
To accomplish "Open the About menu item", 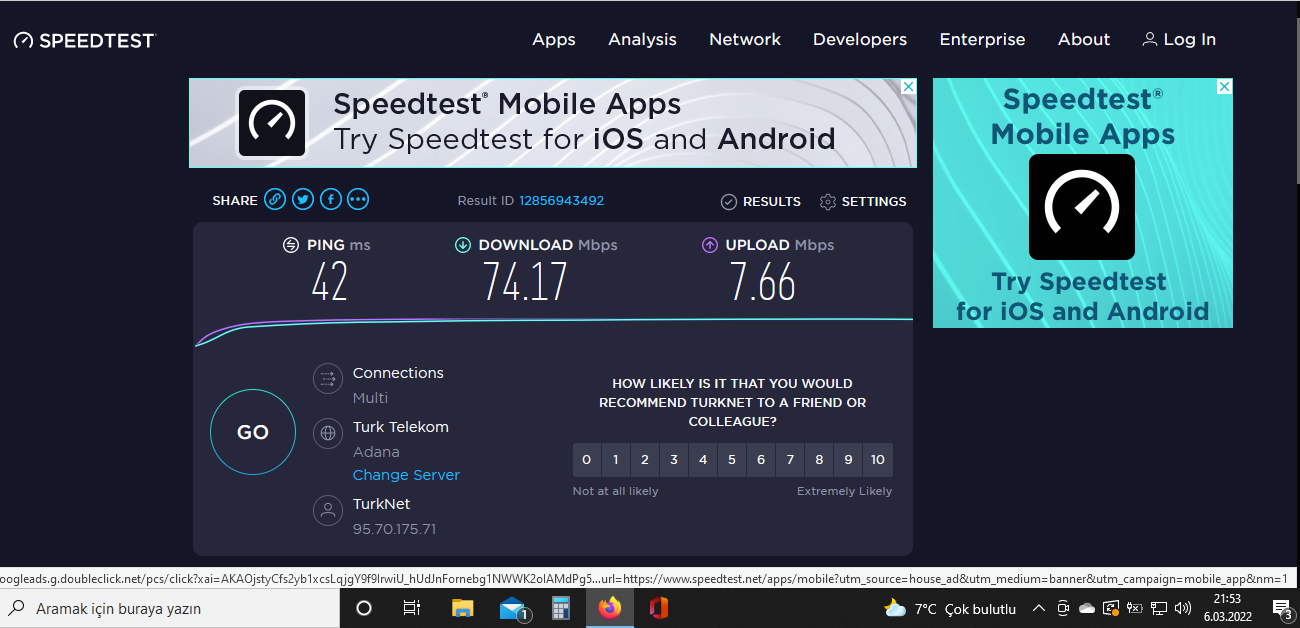I will point(1084,39).
